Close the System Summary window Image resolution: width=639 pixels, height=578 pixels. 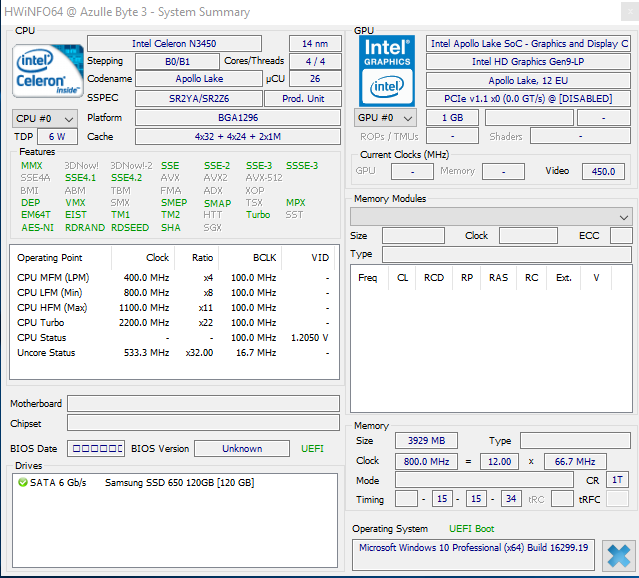pos(630,11)
